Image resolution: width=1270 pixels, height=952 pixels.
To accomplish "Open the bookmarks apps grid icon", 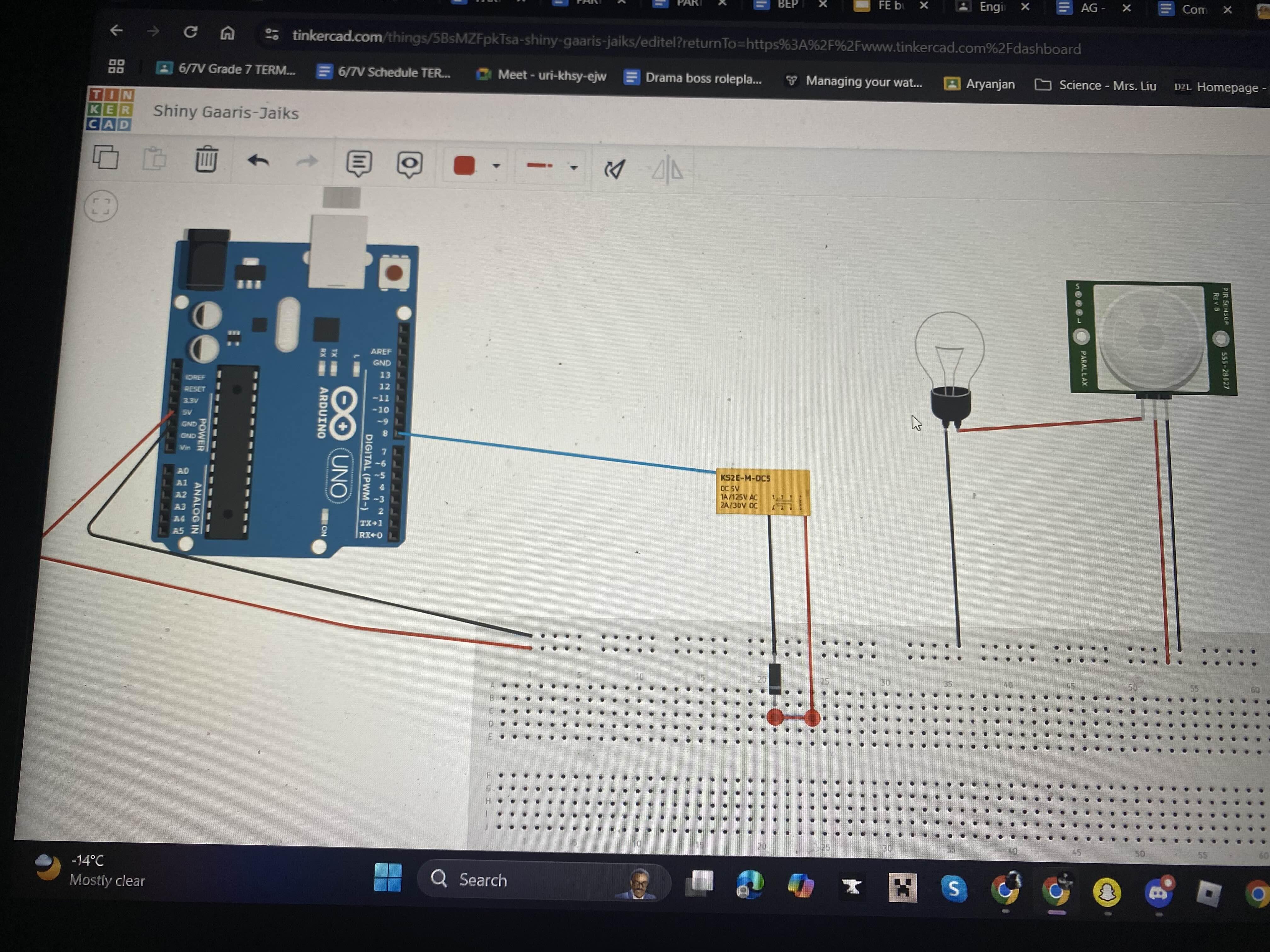I will (117, 66).
